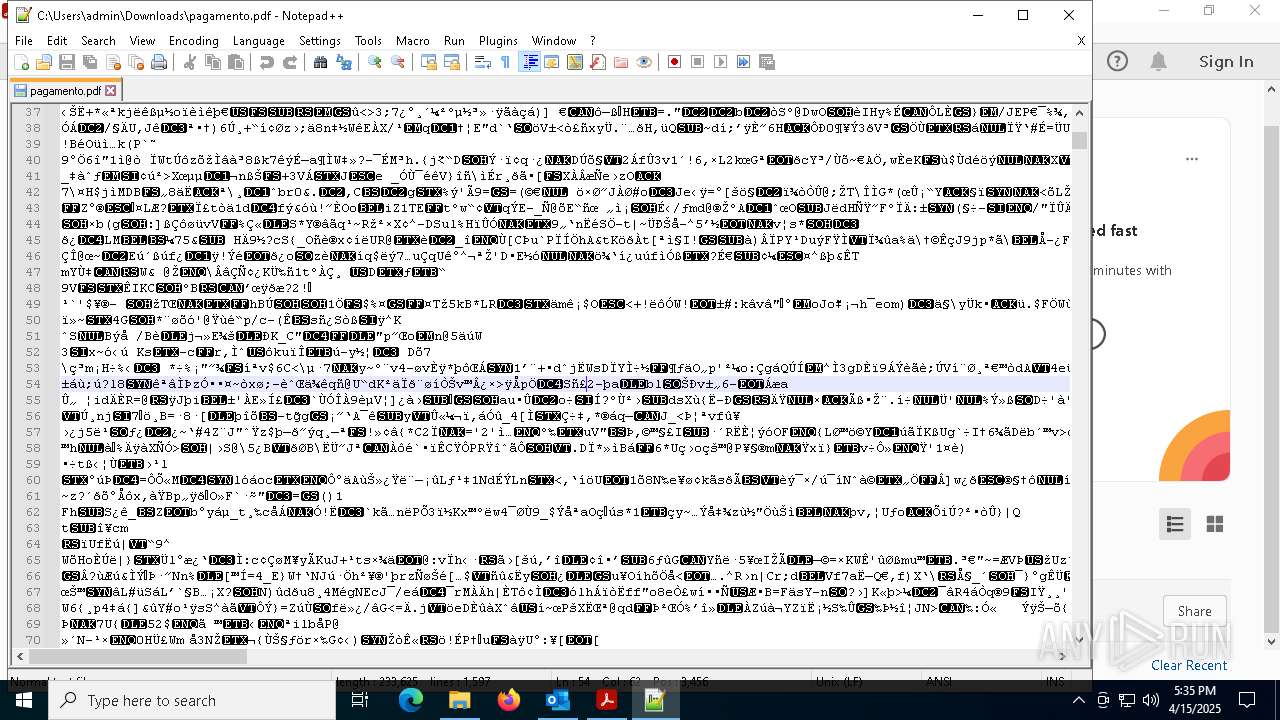Screen dimensions: 1280x720
Task: Click the Sign In link in background window
Action: pyautogui.click(x=1226, y=61)
